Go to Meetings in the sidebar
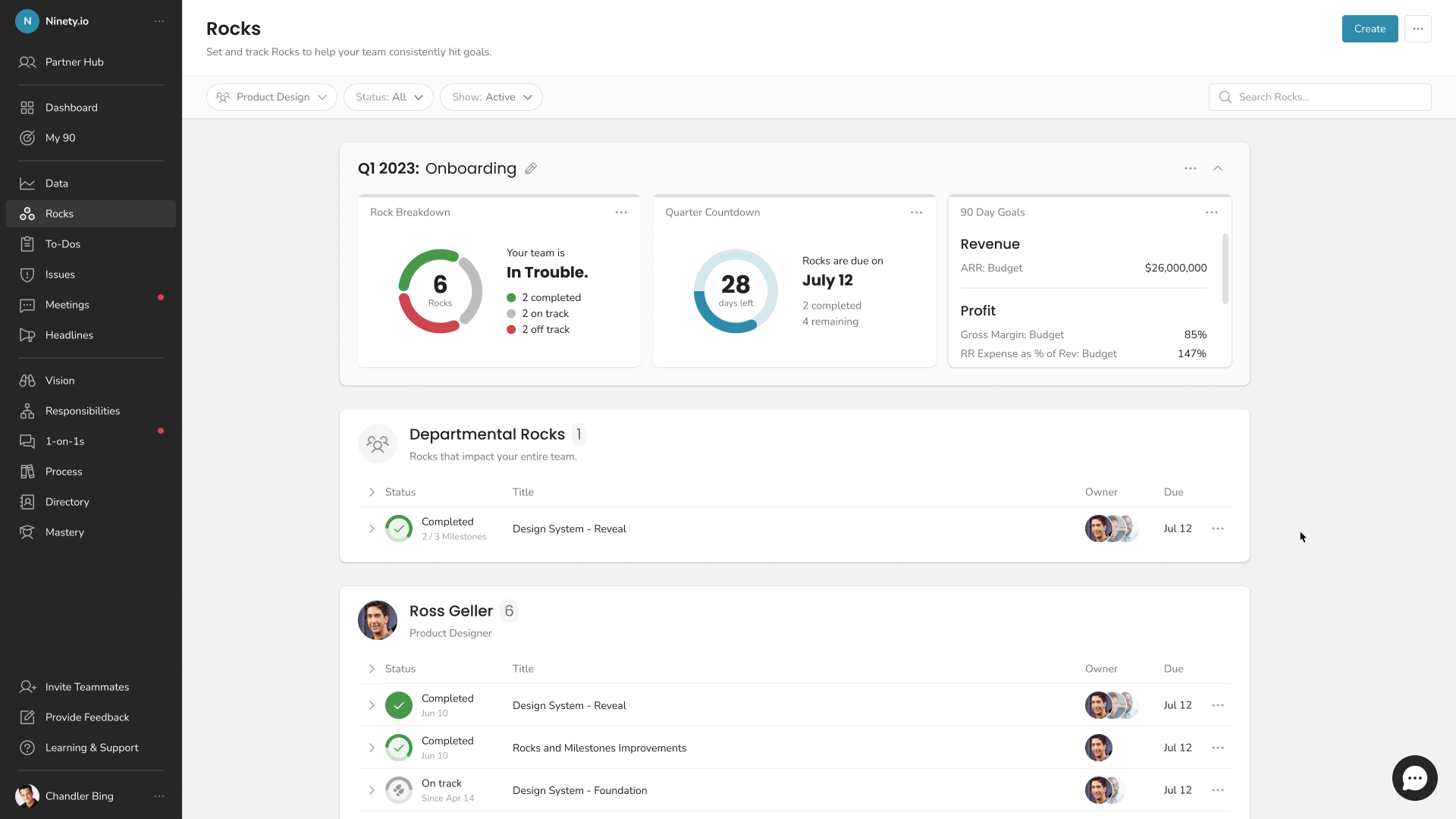The image size is (1456, 819). click(x=67, y=305)
